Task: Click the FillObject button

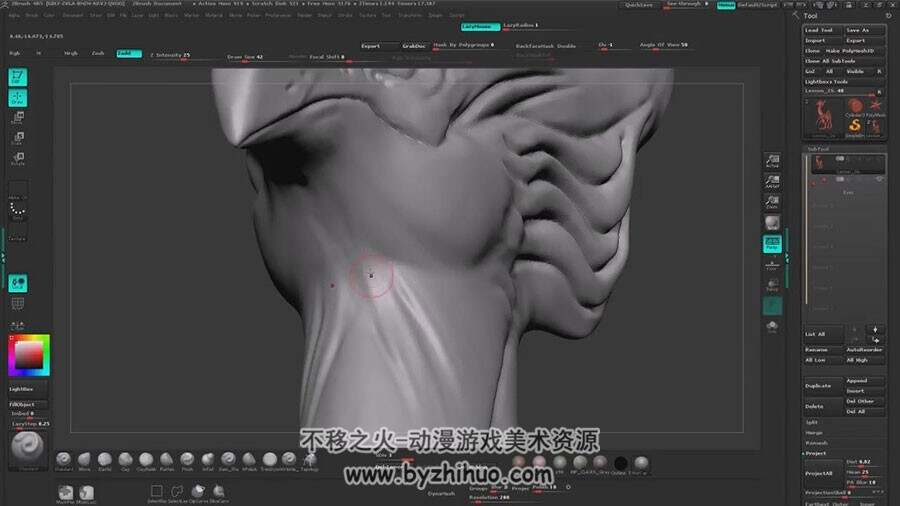Action: click(27, 404)
